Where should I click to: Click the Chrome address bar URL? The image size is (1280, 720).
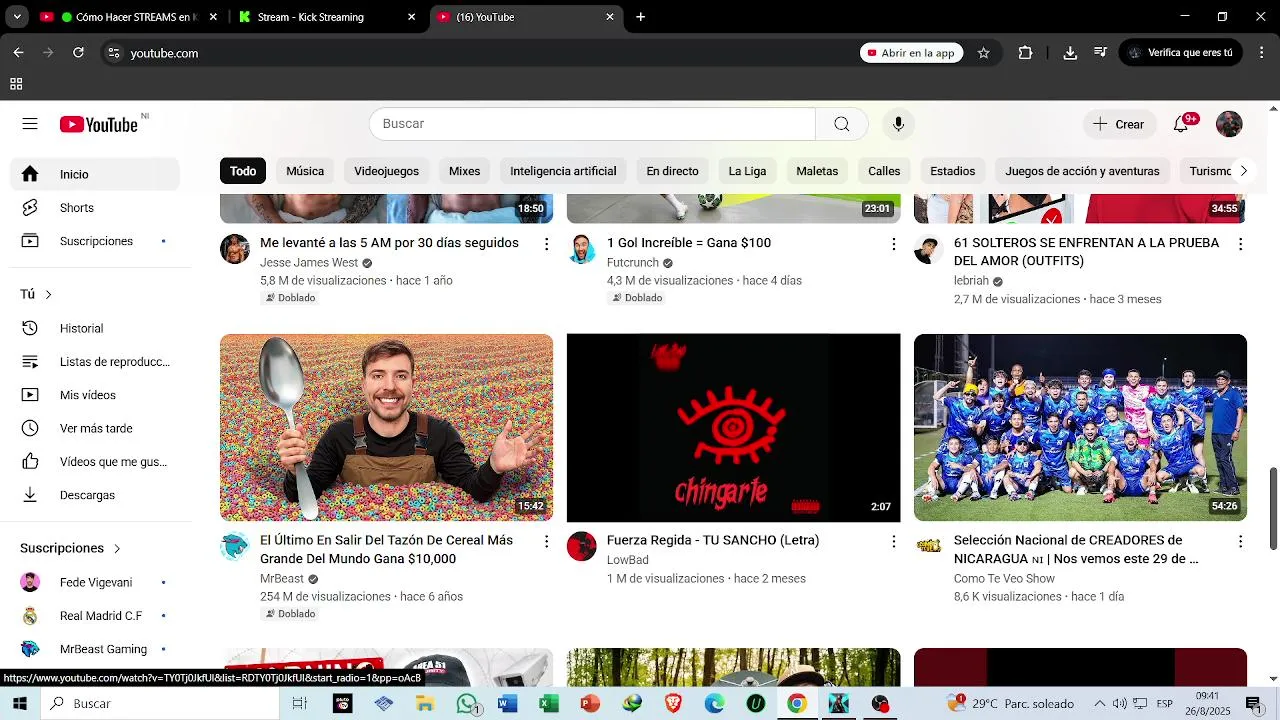tap(164, 53)
